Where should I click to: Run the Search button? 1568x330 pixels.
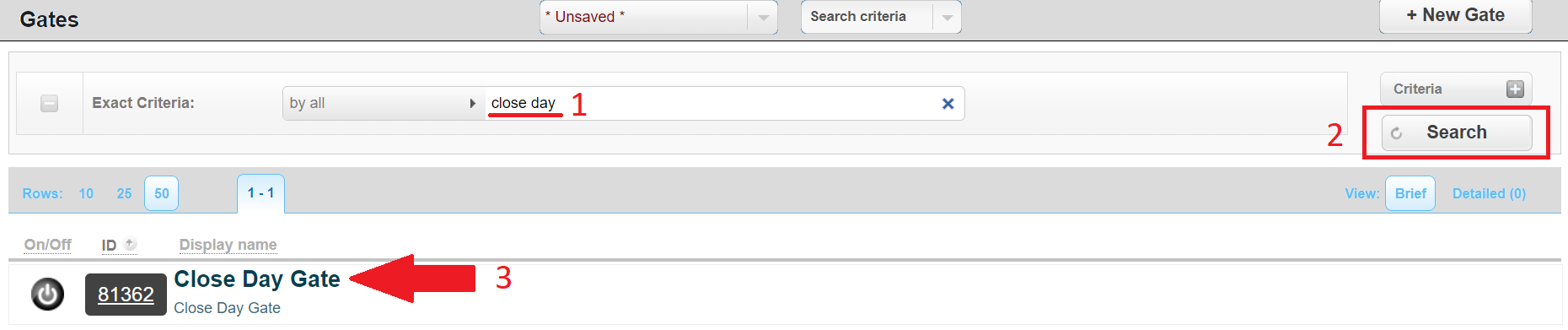[x=1457, y=133]
